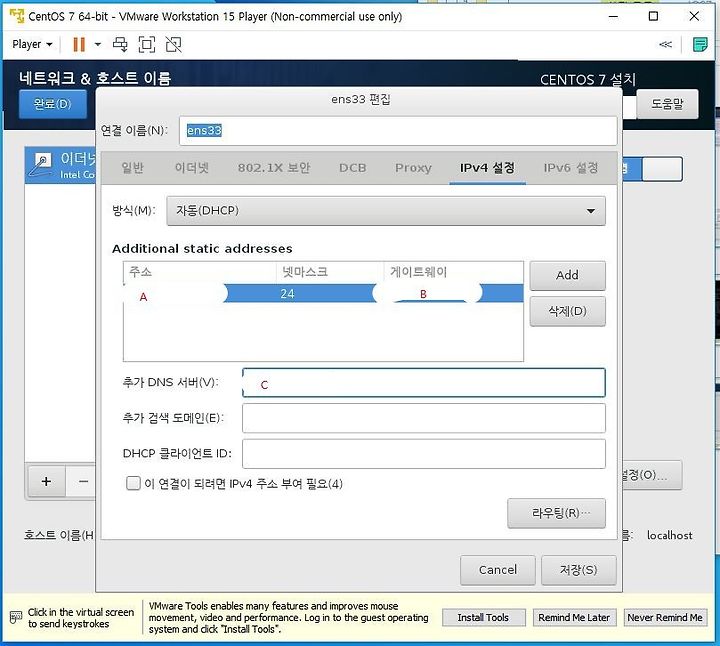Open the Proxy tab
The width and height of the screenshot is (720, 646).
coord(413,168)
